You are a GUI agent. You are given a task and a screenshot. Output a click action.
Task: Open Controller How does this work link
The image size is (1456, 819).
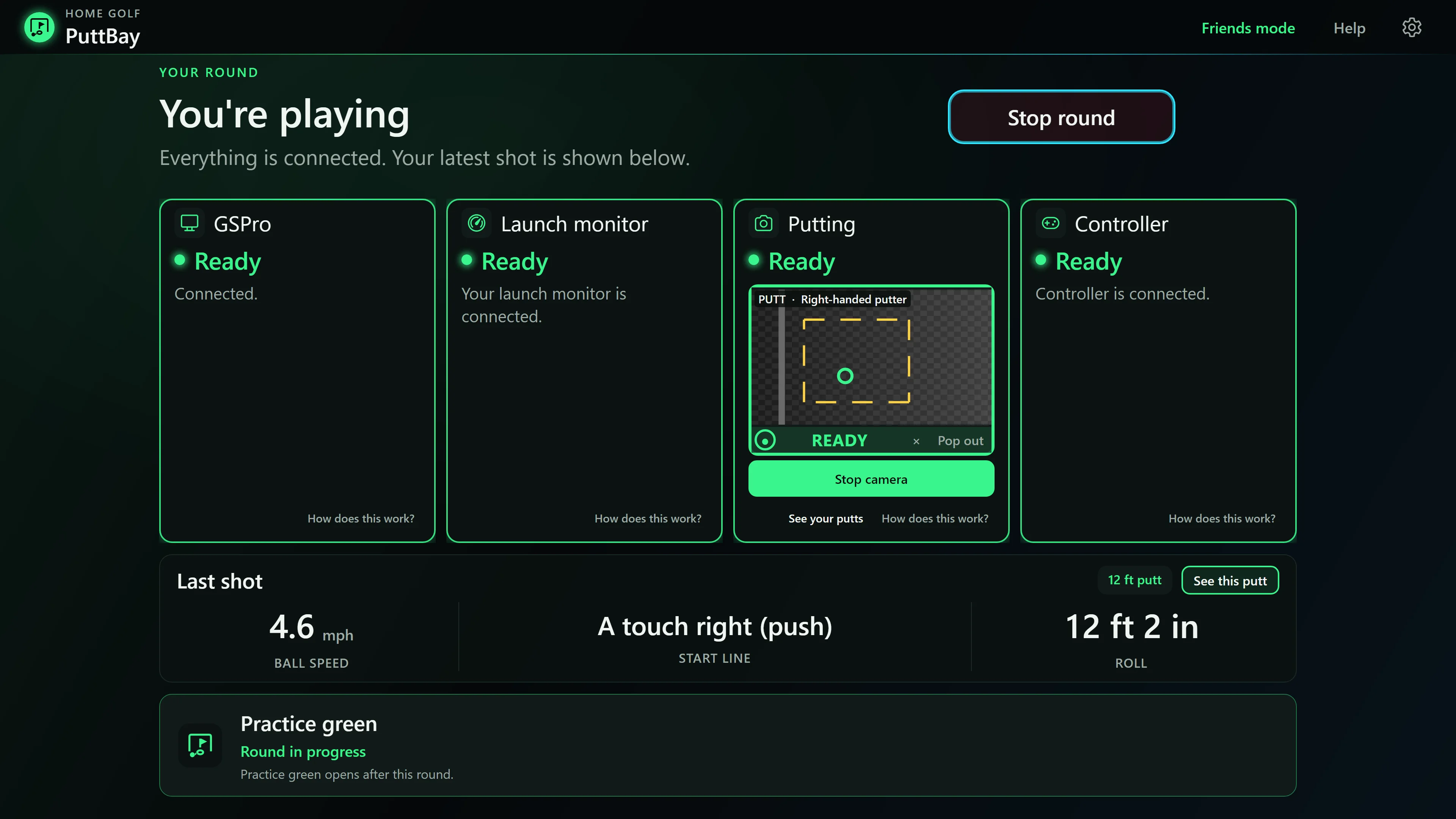(1221, 518)
